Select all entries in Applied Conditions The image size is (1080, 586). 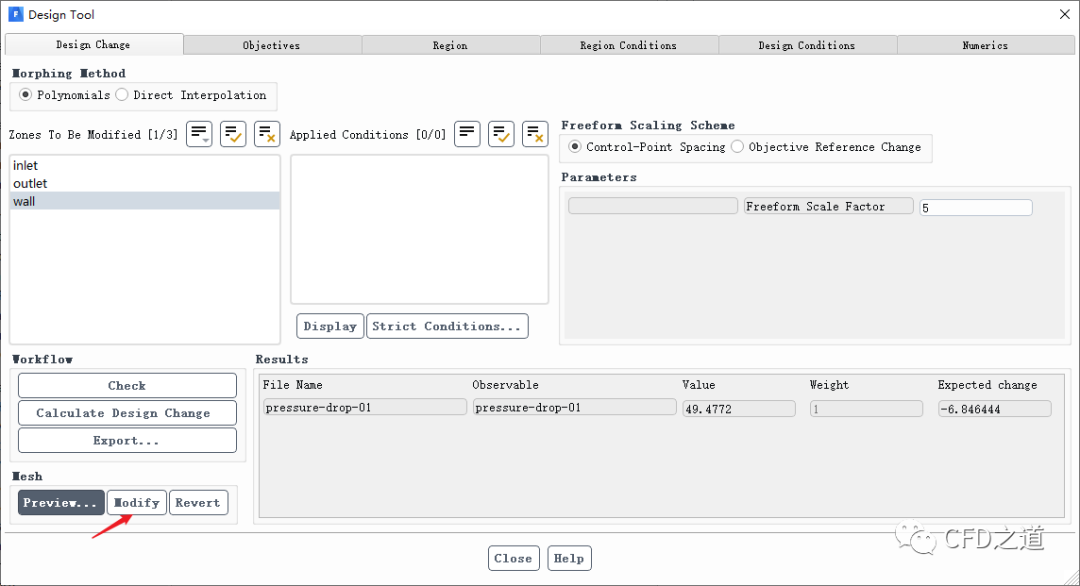501,134
